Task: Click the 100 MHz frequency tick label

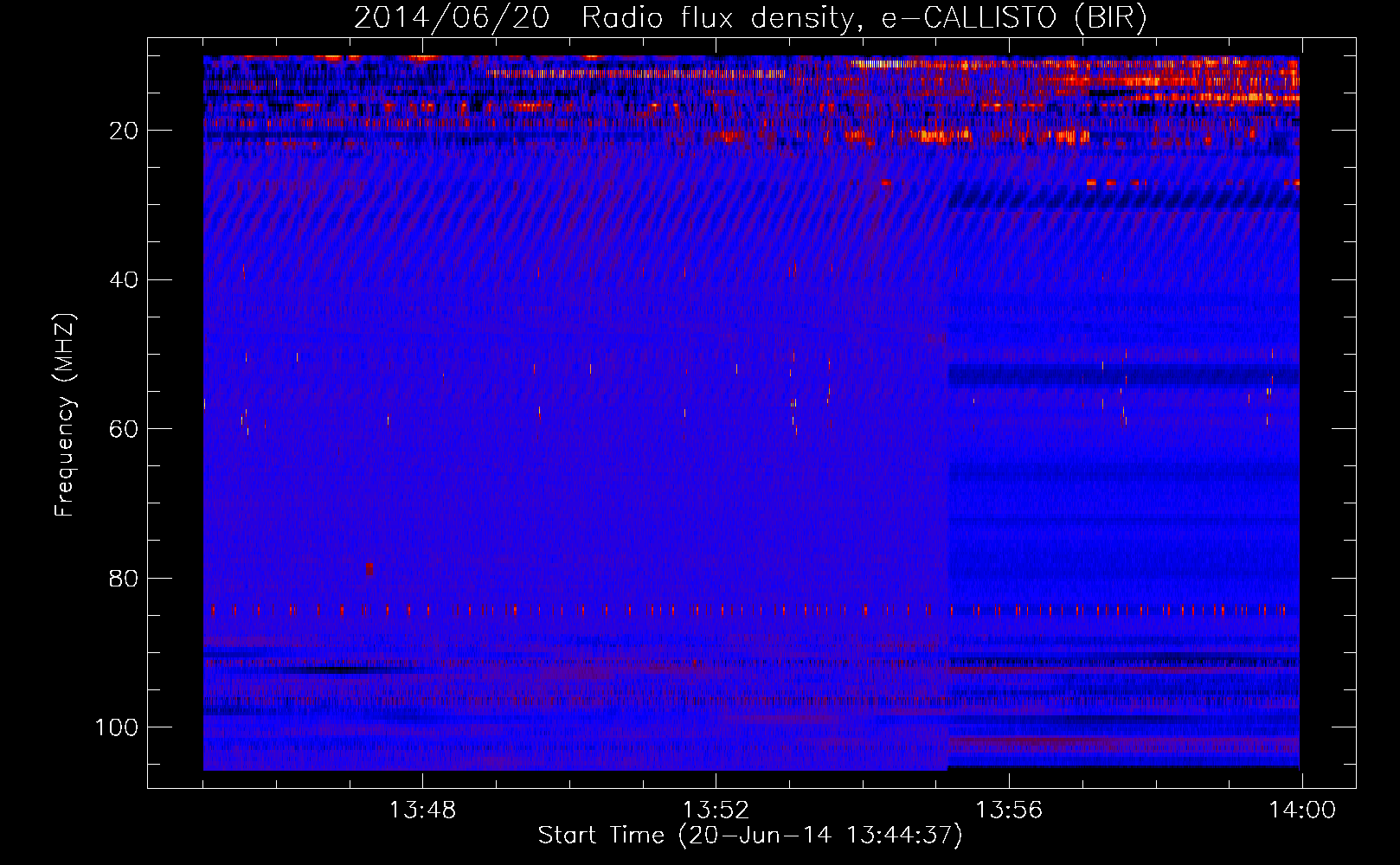Action: click(117, 727)
